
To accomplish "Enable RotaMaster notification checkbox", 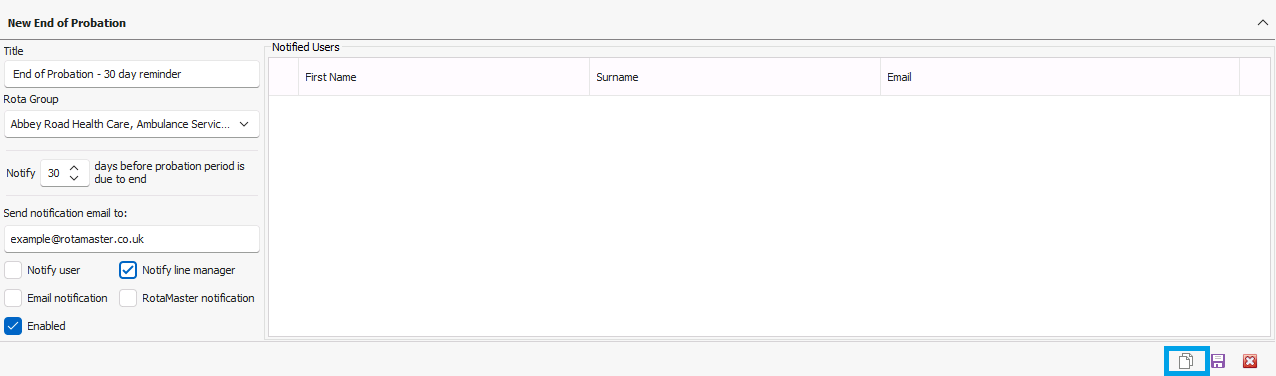I will [128, 298].
